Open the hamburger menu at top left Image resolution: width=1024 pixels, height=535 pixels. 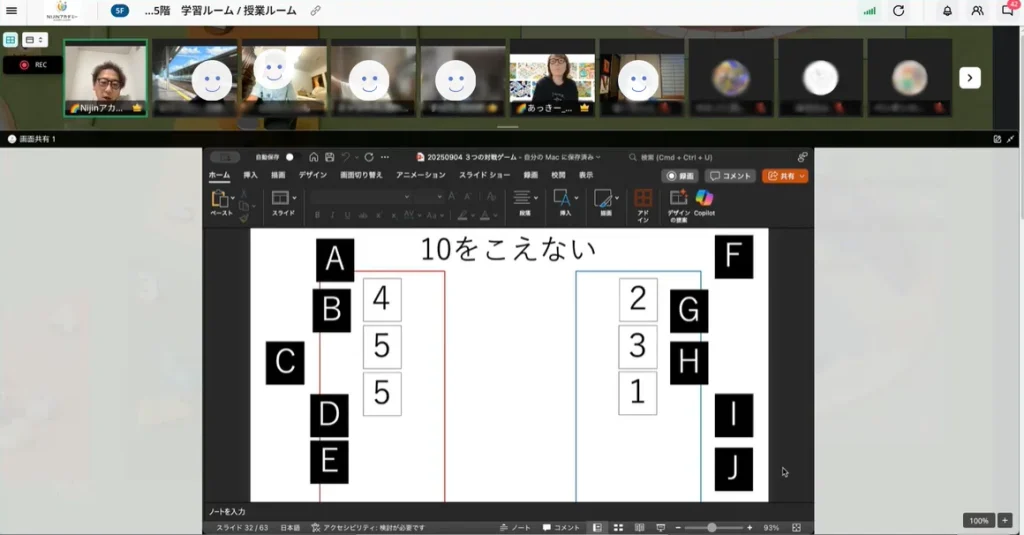coord(12,11)
